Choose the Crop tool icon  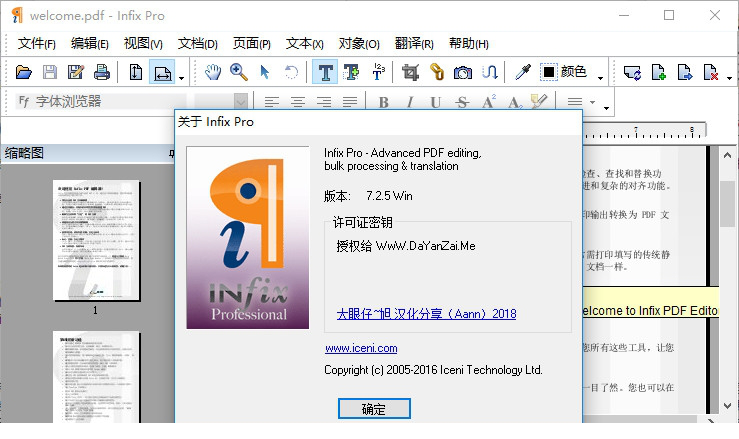click(x=410, y=72)
